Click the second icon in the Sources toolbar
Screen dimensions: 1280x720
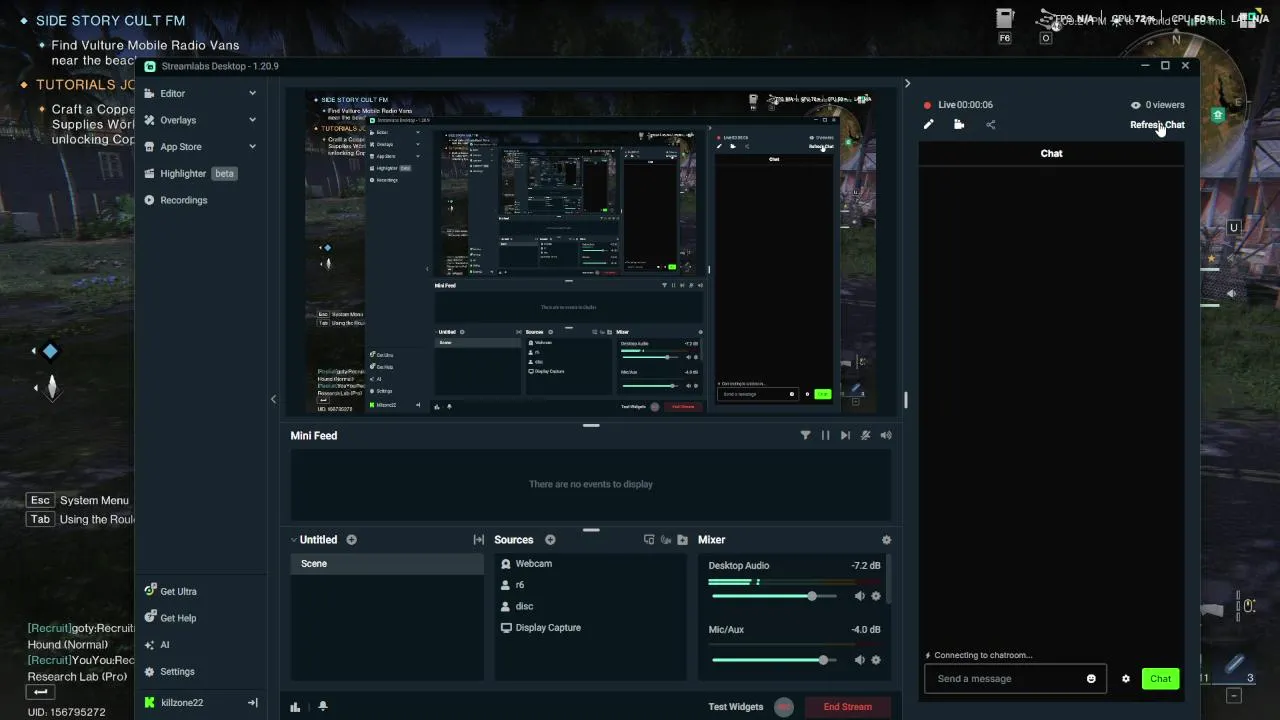click(x=666, y=540)
